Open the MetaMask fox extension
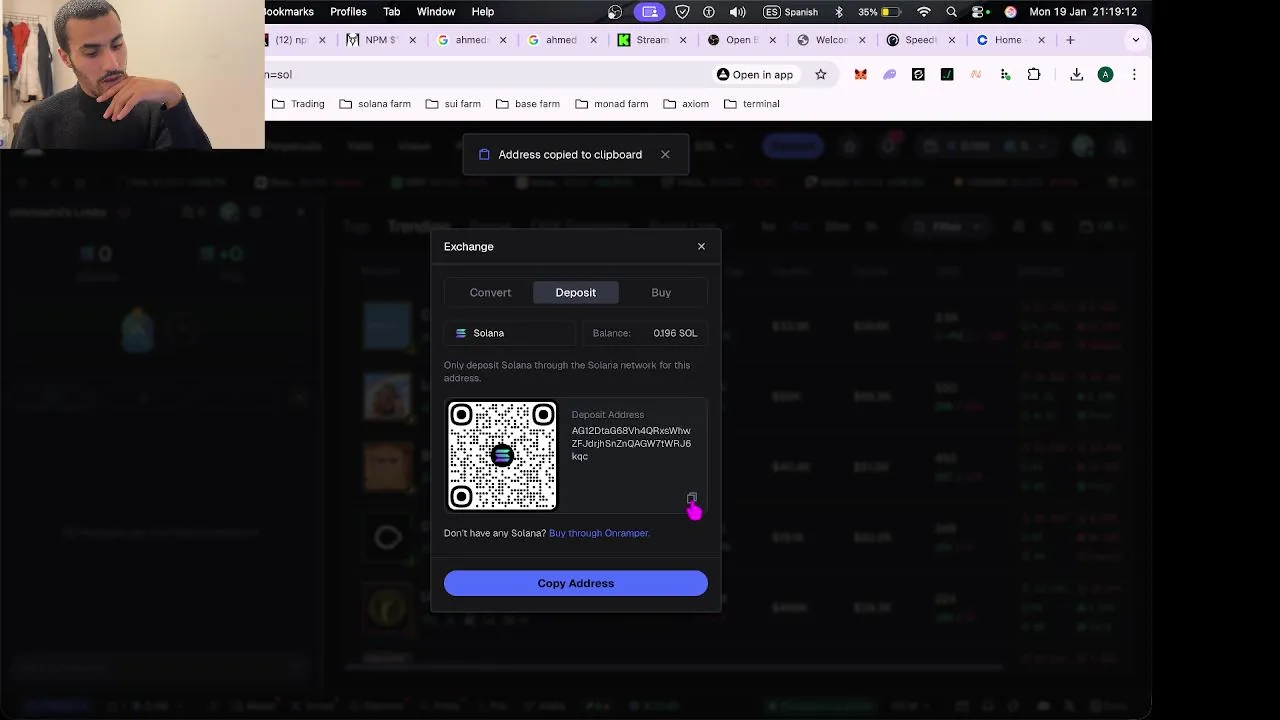The height and width of the screenshot is (720, 1280). tap(861, 74)
